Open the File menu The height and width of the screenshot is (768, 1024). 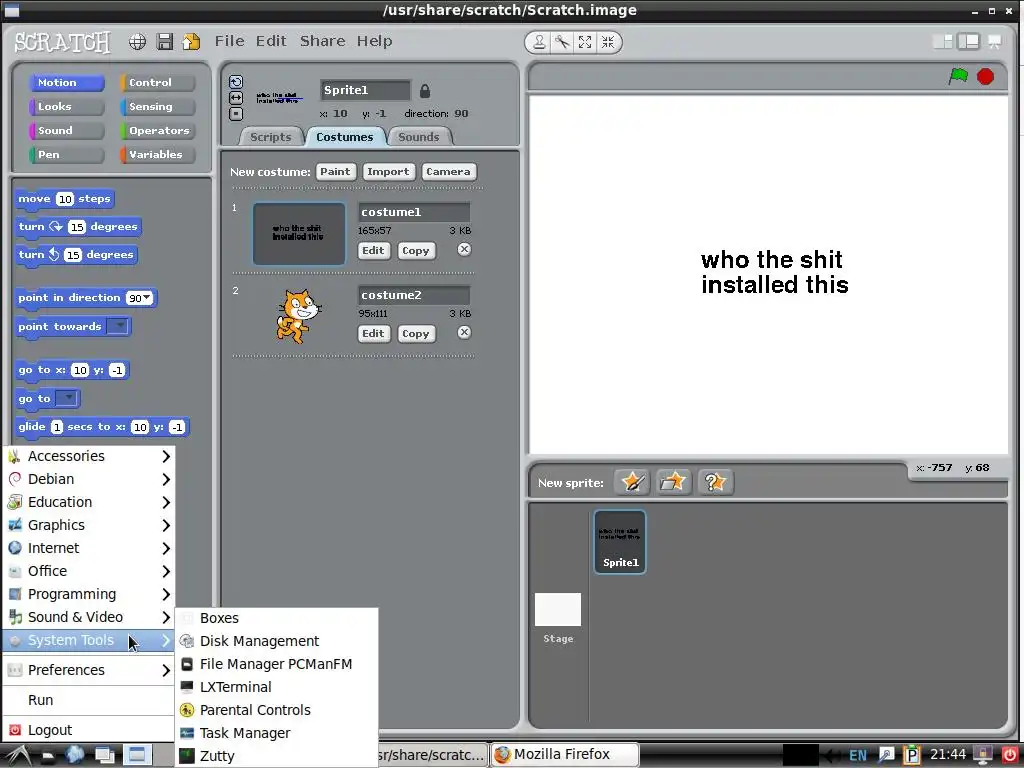pos(229,41)
